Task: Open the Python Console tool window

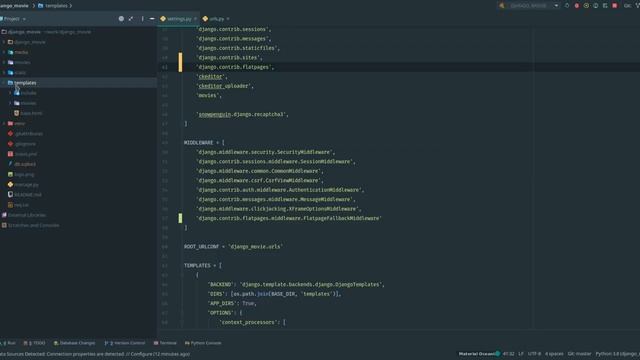Action: pos(203,343)
